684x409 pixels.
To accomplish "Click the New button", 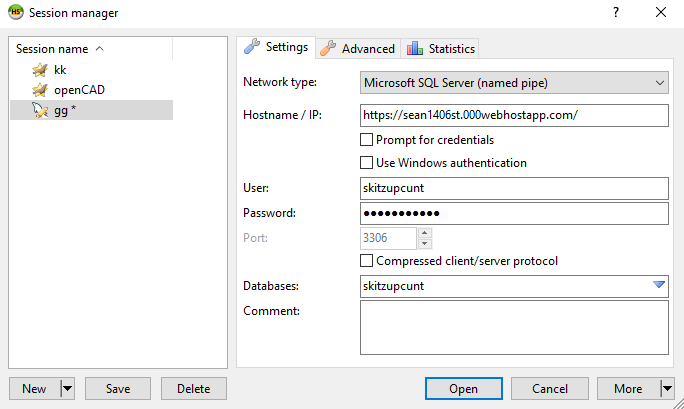I will pos(34,389).
